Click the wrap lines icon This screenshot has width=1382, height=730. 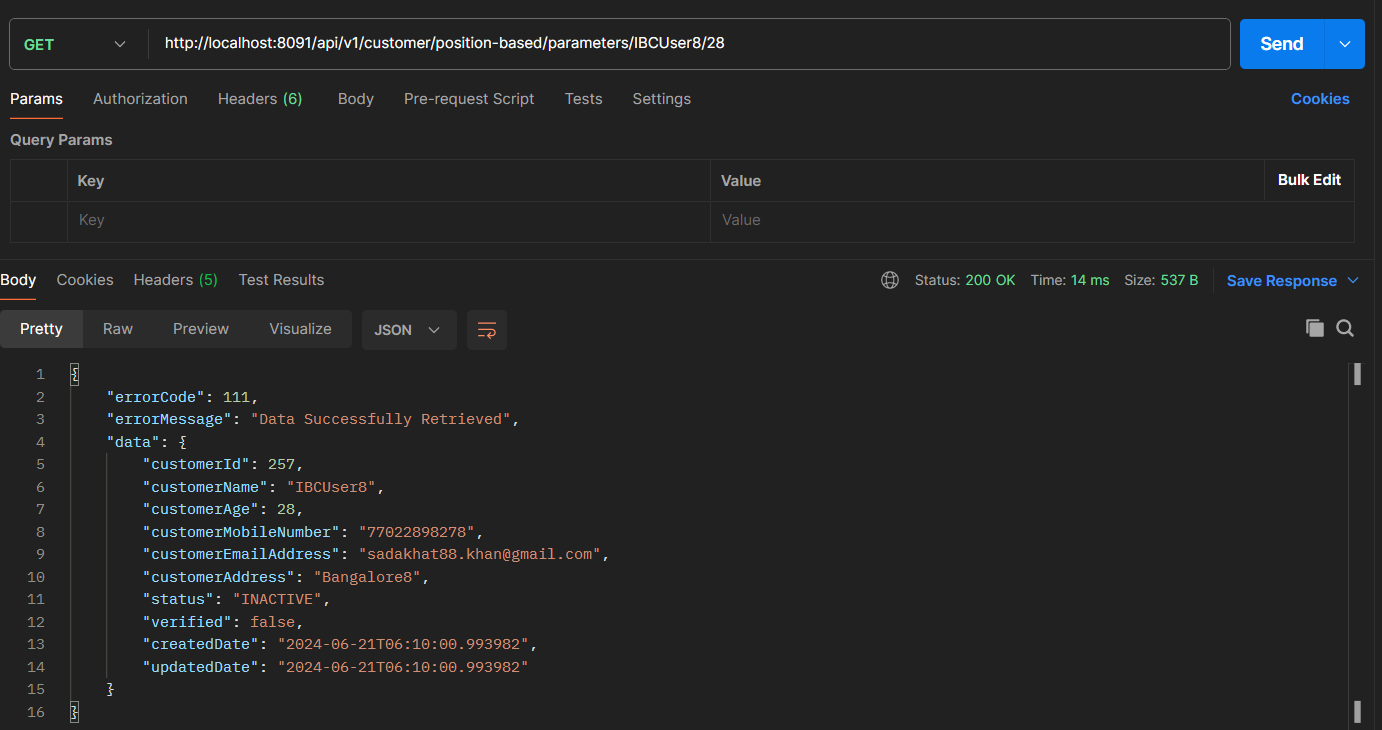(x=487, y=330)
